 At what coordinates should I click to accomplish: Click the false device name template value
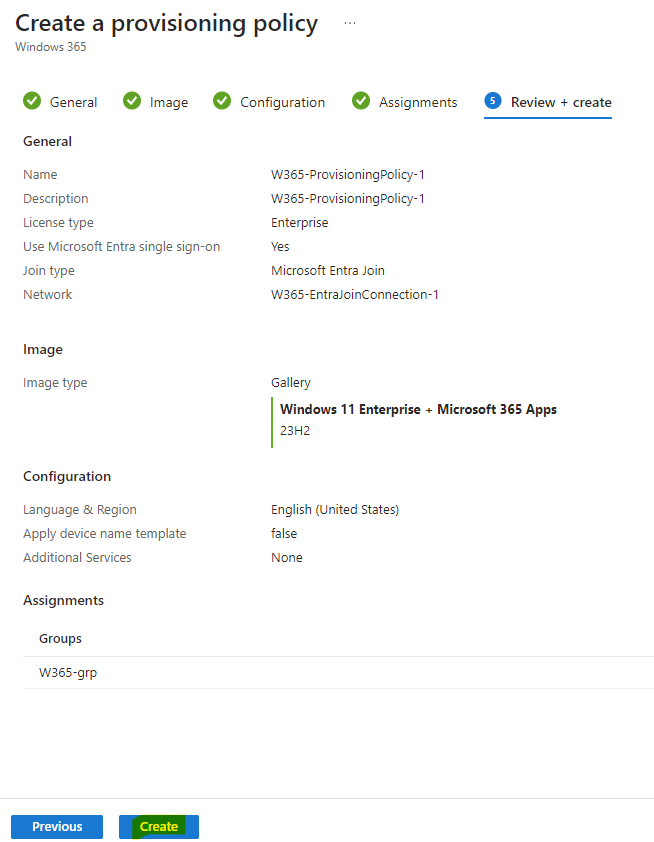[284, 534]
